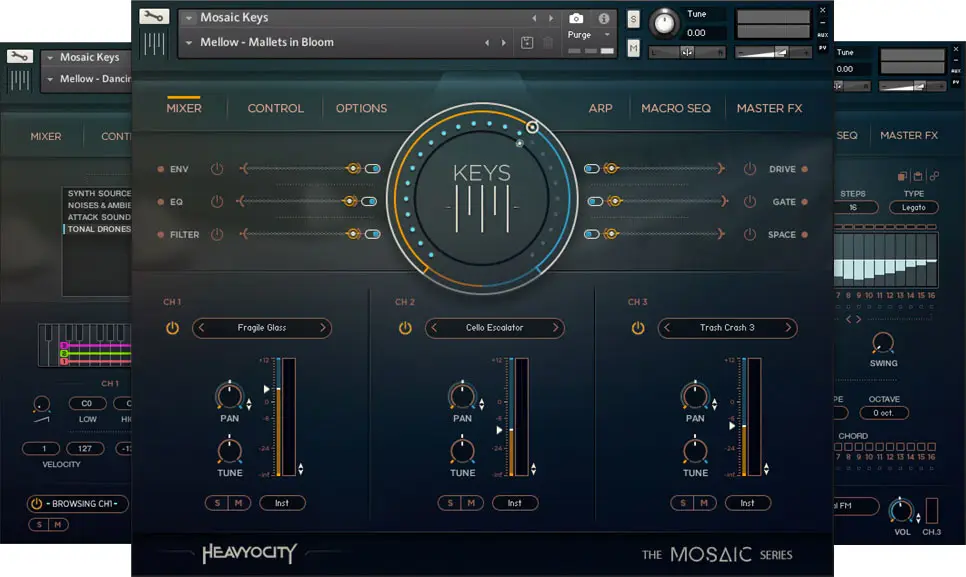This screenshot has width=966, height=577.
Task: Open the MASTER FX tab
Action: [769, 108]
